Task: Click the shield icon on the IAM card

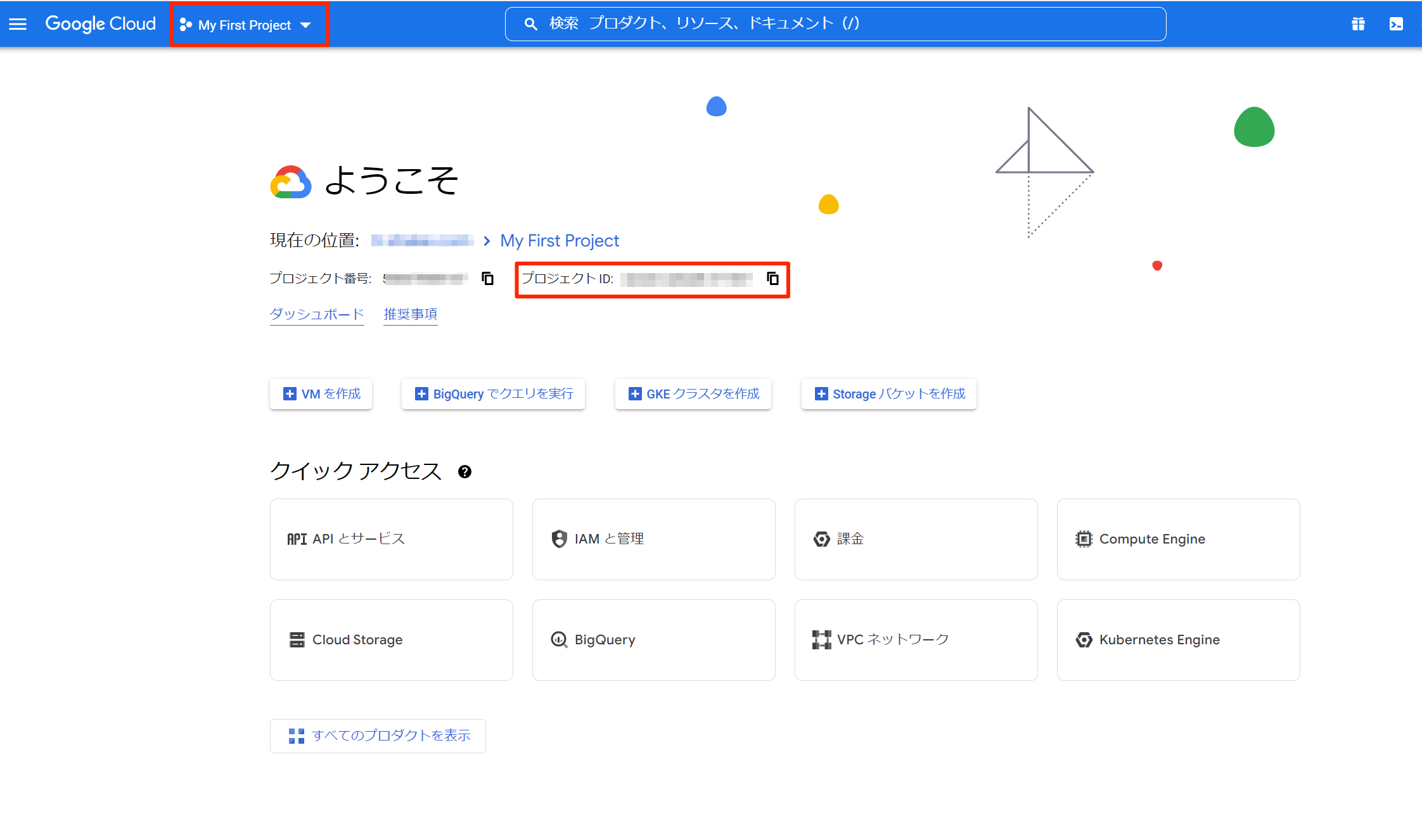Action: point(559,539)
